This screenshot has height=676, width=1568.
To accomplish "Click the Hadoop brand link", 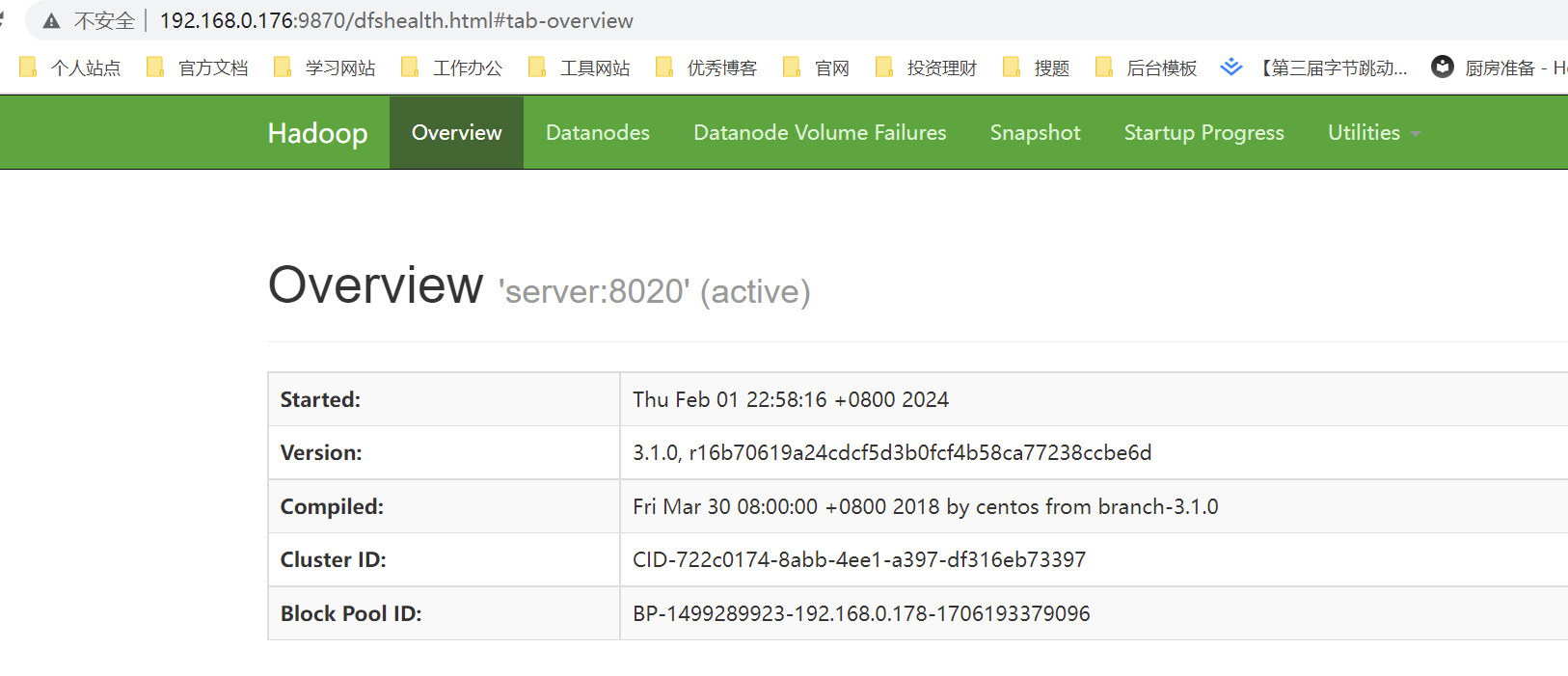I will [317, 133].
